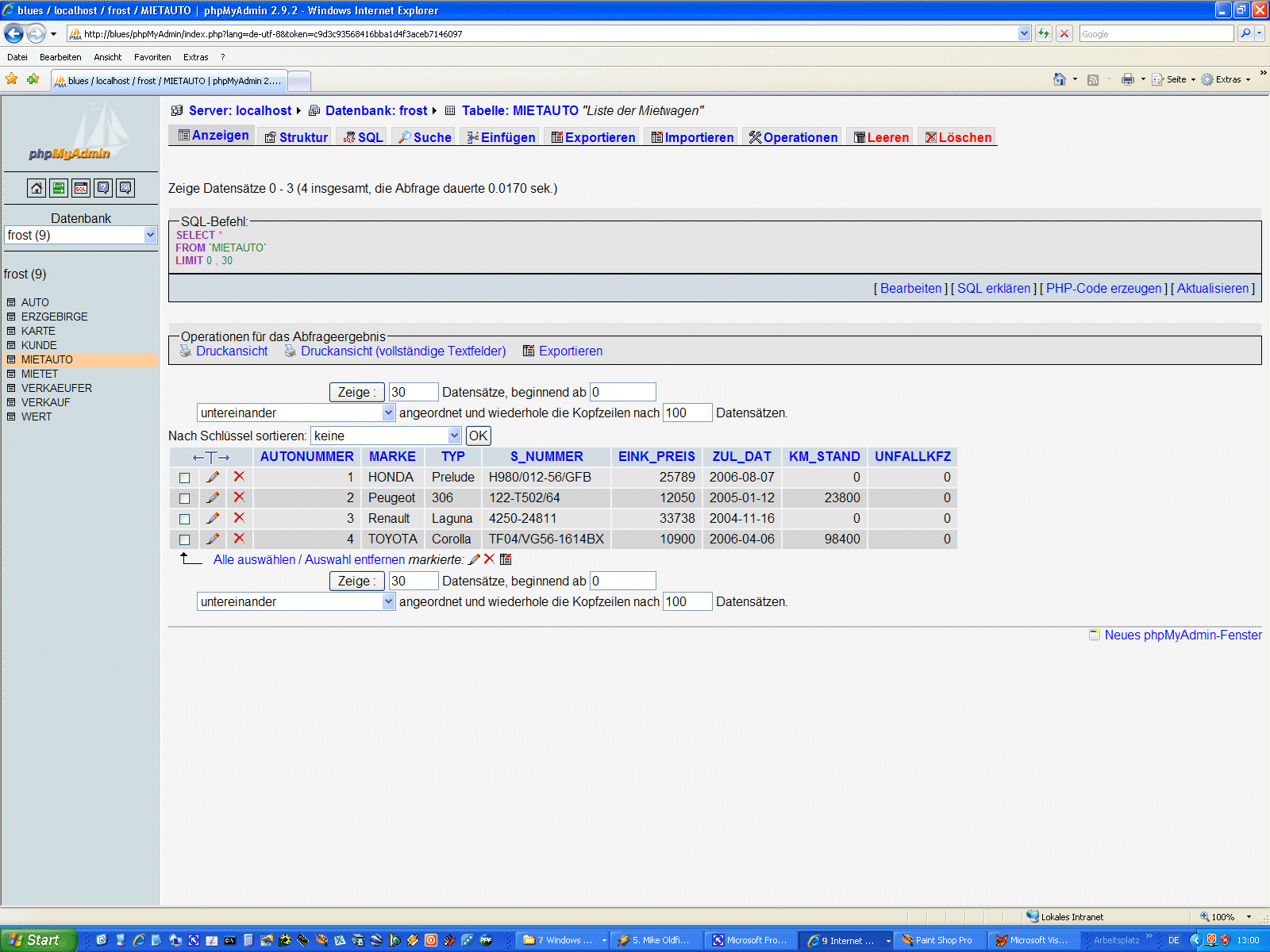1270x952 pixels.
Task: Delete the HONDA row with red X
Action: (239, 477)
